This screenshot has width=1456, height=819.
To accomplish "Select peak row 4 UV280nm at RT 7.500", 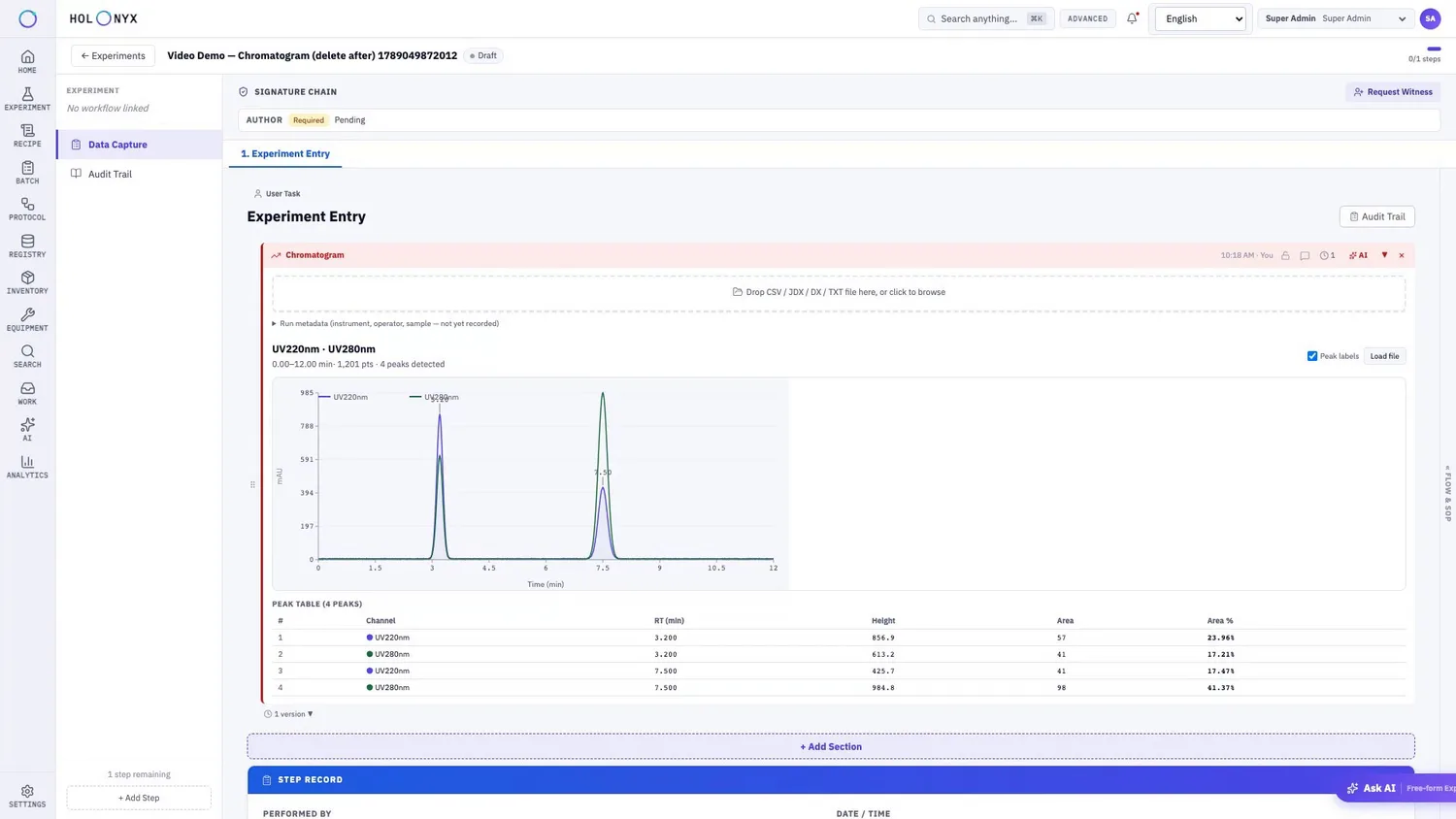I will (839, 687).
